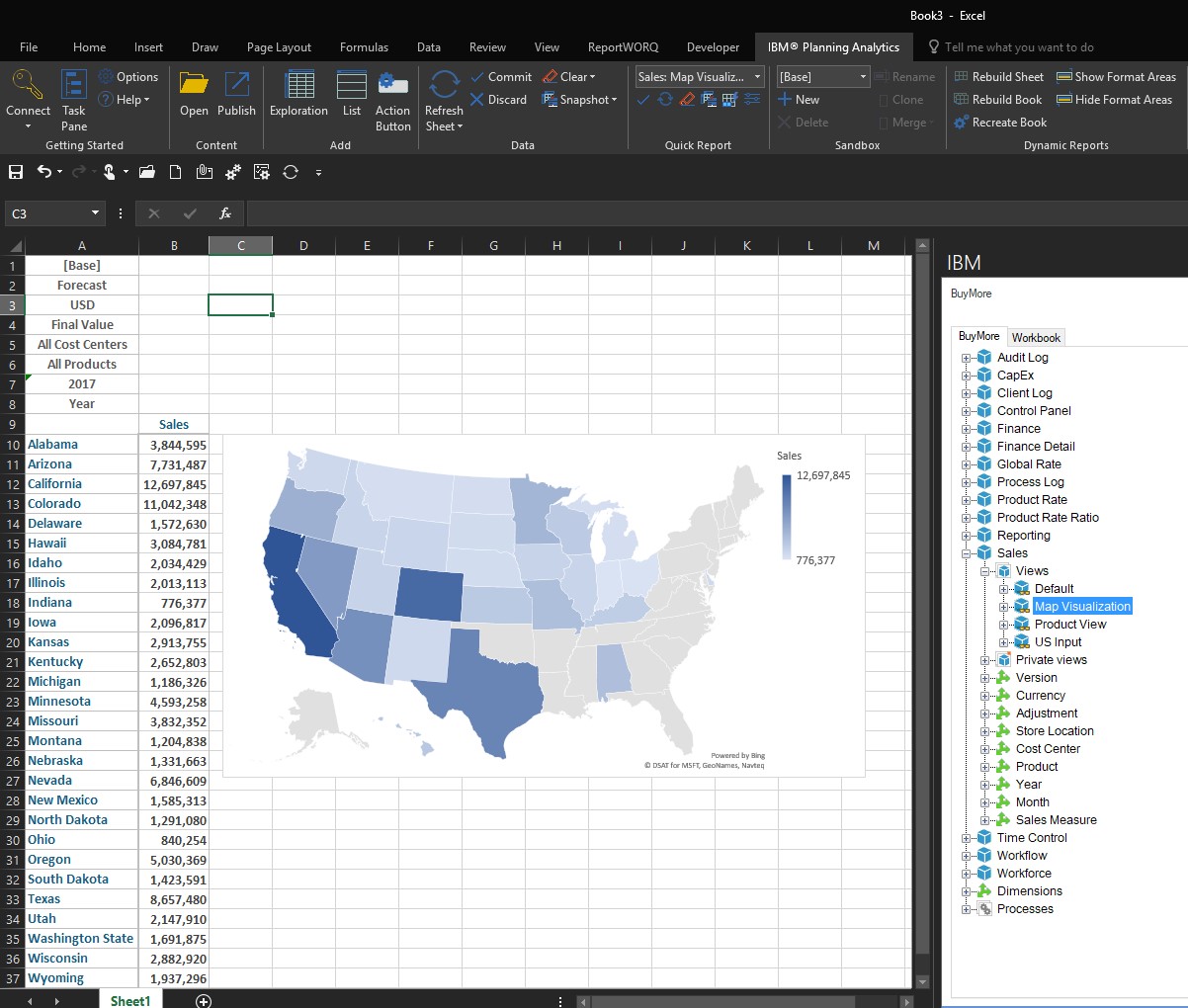Expand the Processes node

pos(967,909)
